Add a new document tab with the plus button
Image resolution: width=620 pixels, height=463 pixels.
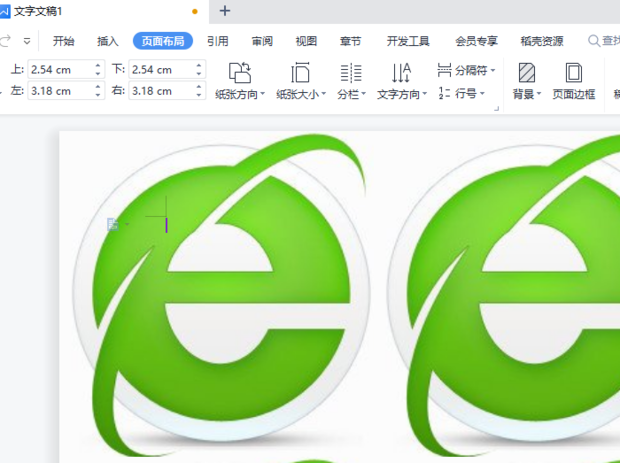[225, 11]
